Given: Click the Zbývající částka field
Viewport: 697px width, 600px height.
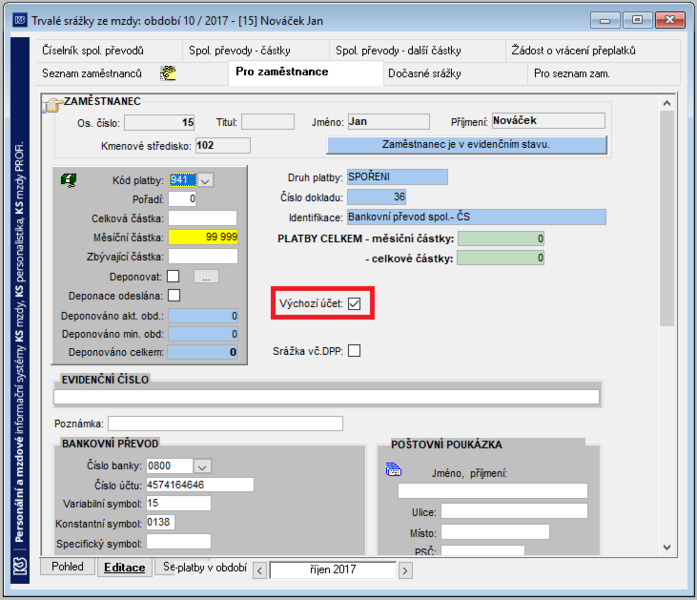Looking at the screenshot, I should 203,256.
